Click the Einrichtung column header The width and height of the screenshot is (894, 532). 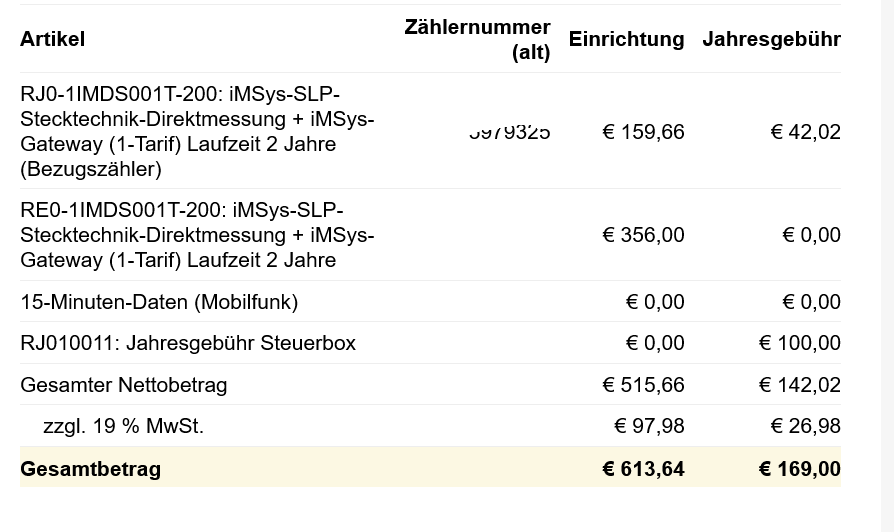[626, 39]
